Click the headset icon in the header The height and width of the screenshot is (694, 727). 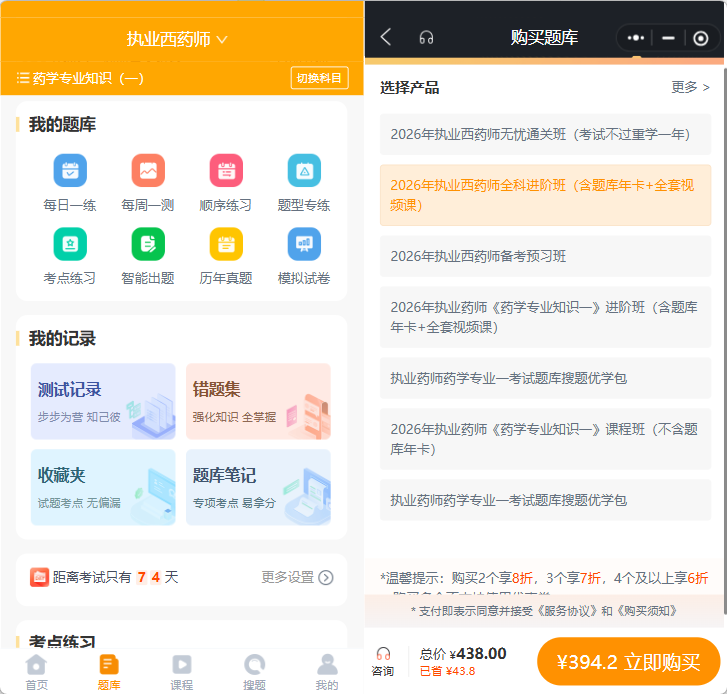426,38
